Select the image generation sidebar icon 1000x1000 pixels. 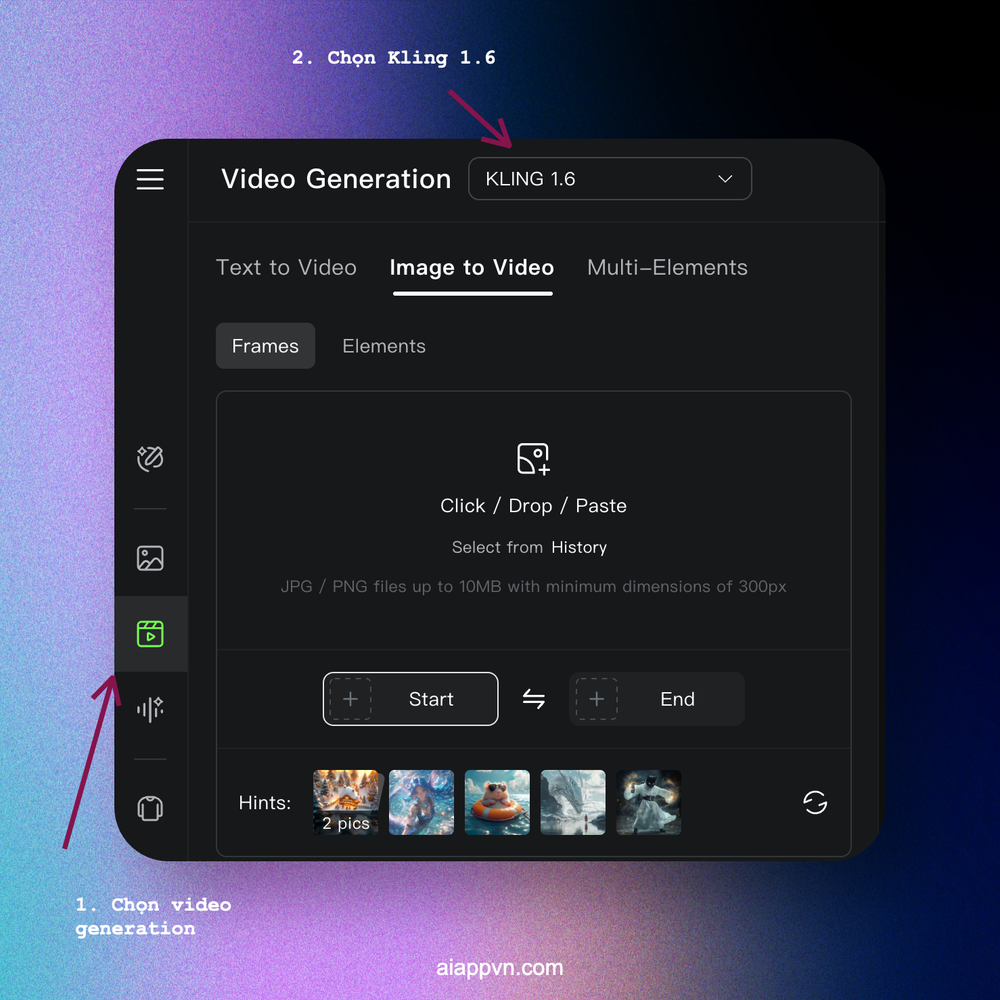click(x=150, y=558)
